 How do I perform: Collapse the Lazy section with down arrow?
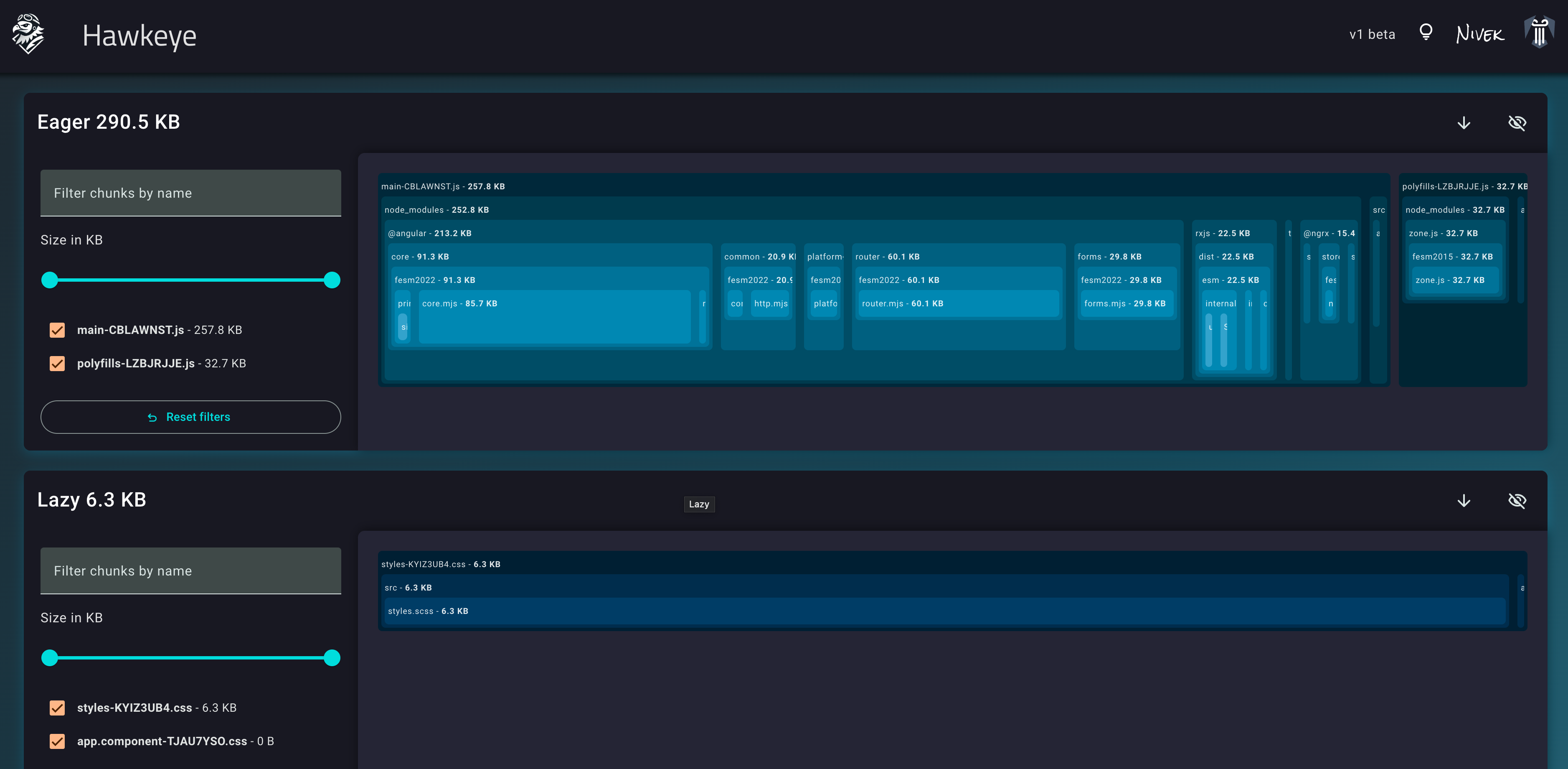(1463, 501)
